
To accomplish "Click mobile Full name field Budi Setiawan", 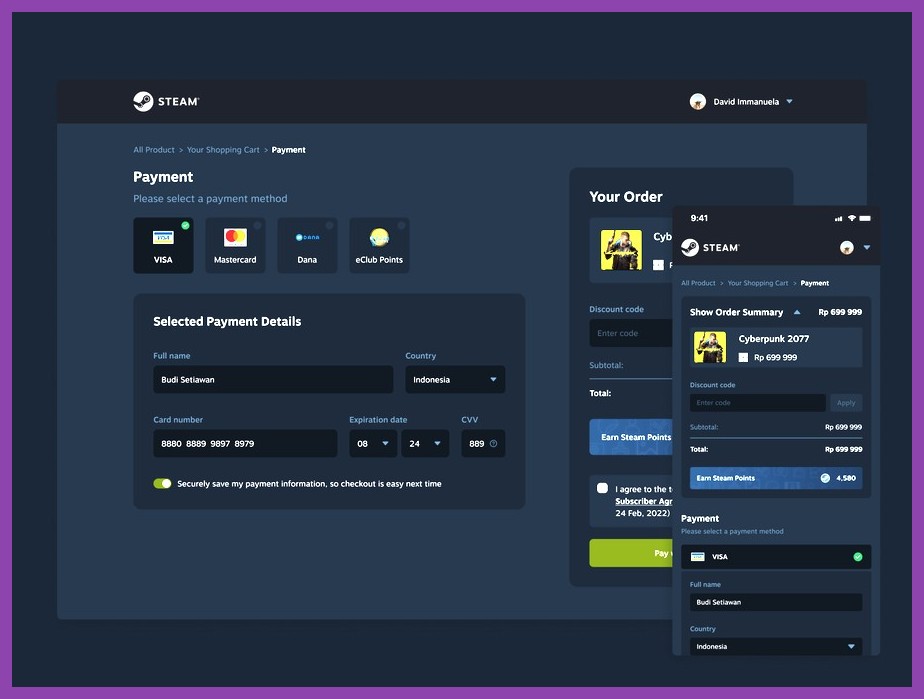I will coord(776,602).
